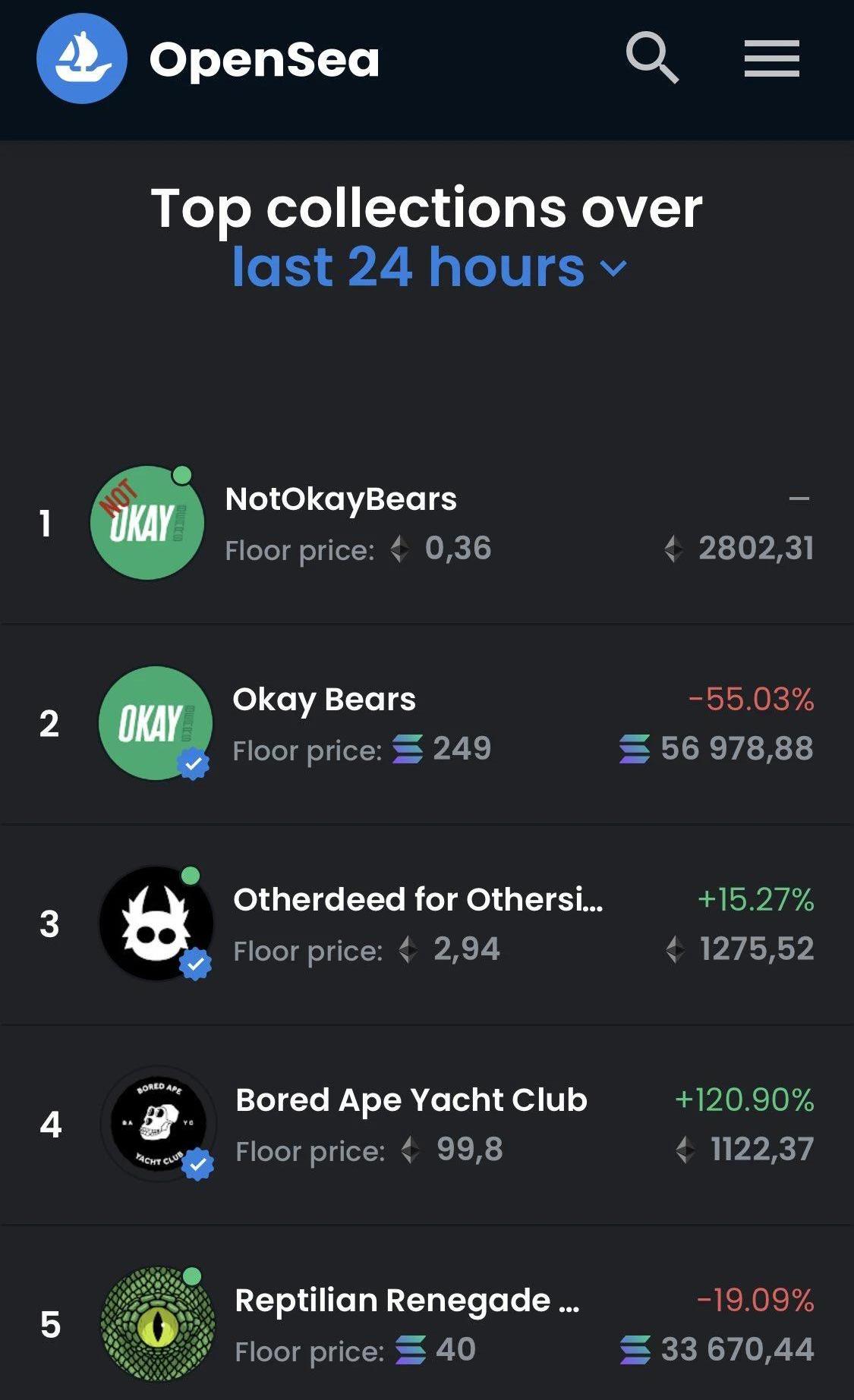Click the Bored Ape Yacht Club avatar
Screen dimensions: 854x1400
157,1123
